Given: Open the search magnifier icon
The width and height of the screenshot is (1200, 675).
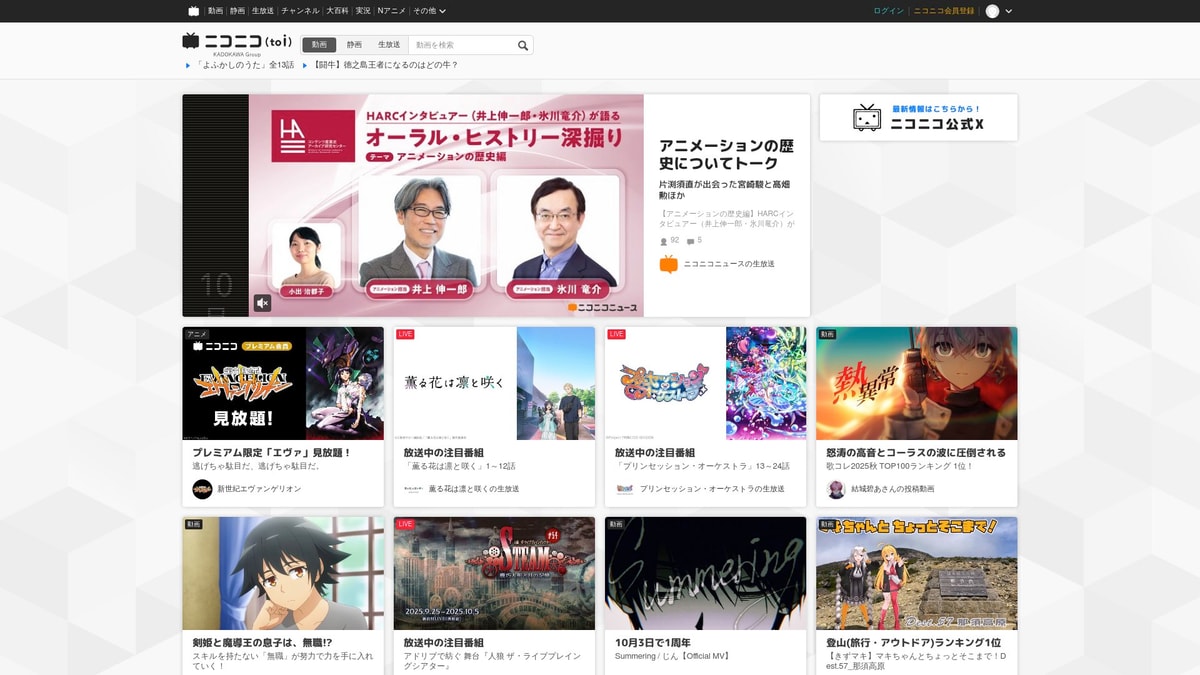Looking at the screenshot, I should tap(522, 44).
